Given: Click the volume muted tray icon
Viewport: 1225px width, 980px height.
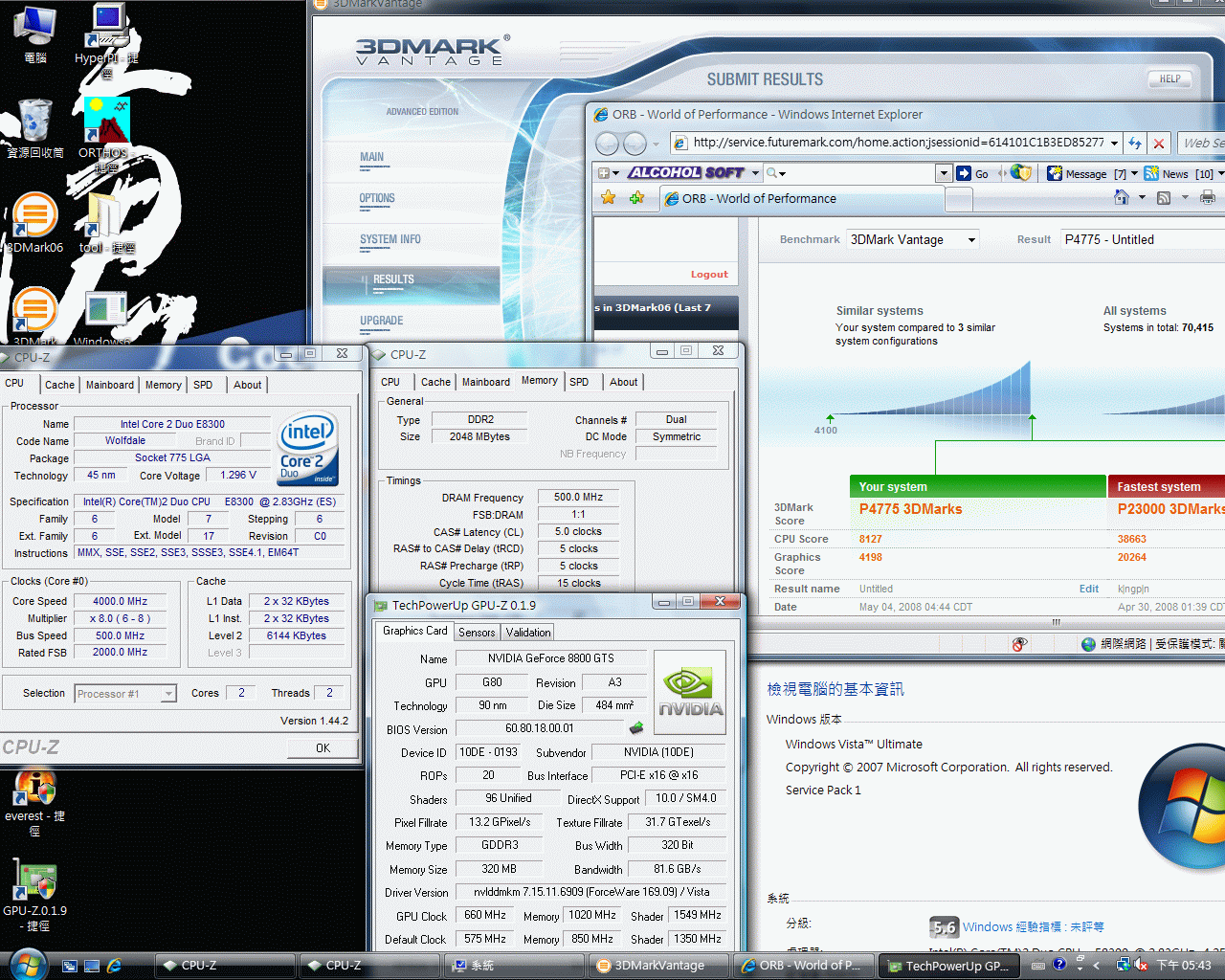Looking at the screenshot, I should pos(1141,965).
